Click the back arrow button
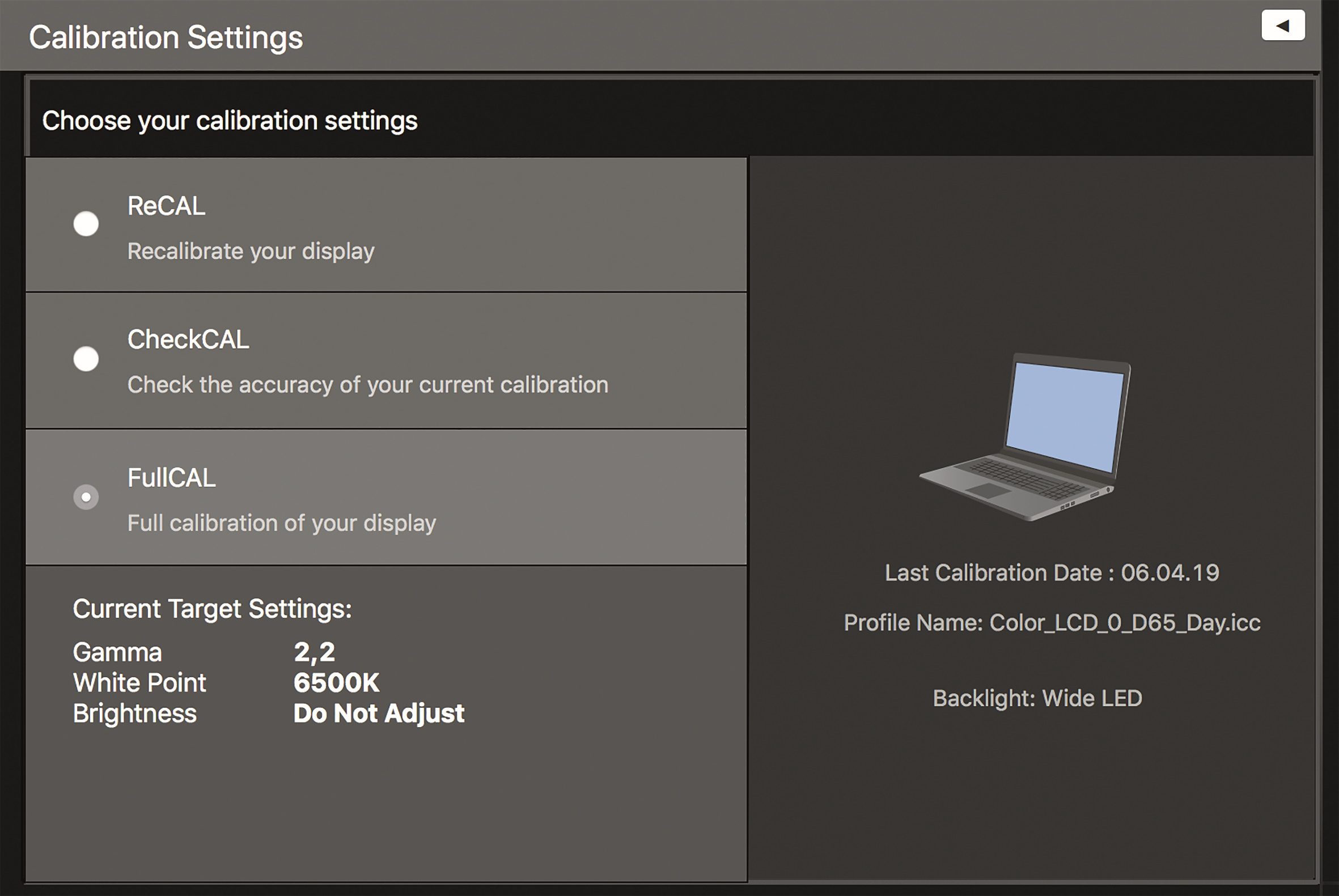 coord(1283,25)
